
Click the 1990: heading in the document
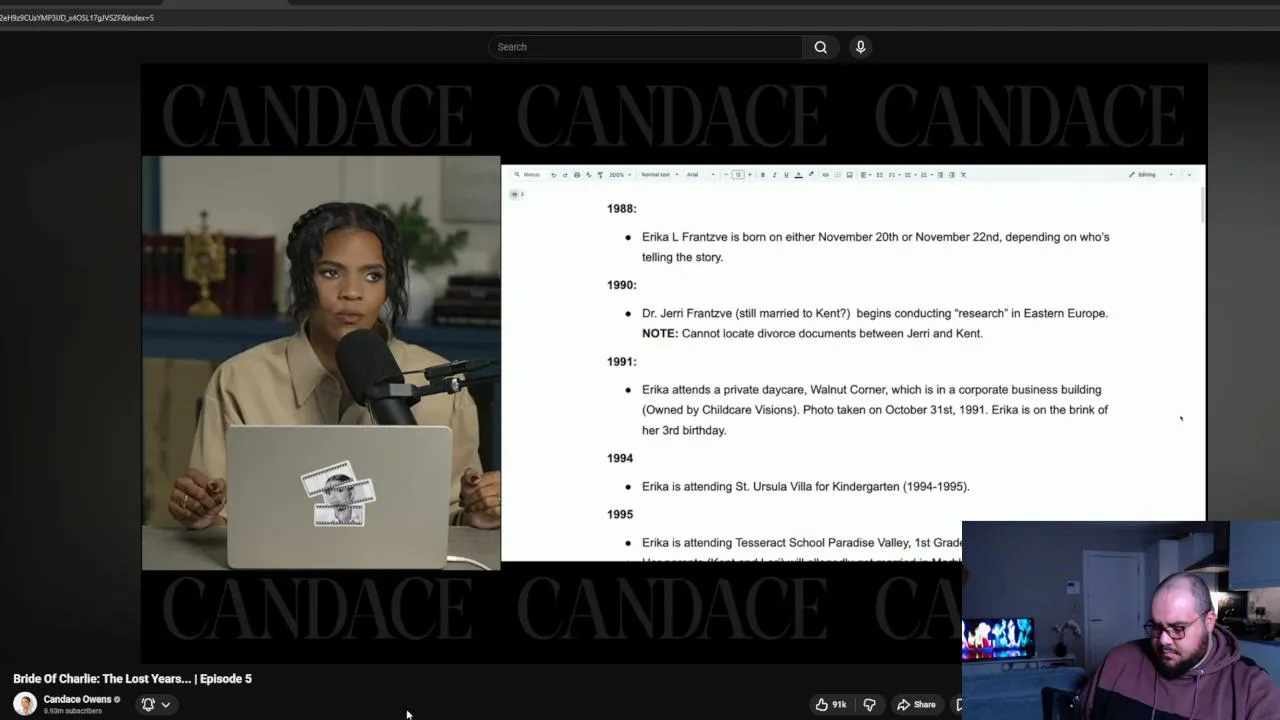(621, 285)
